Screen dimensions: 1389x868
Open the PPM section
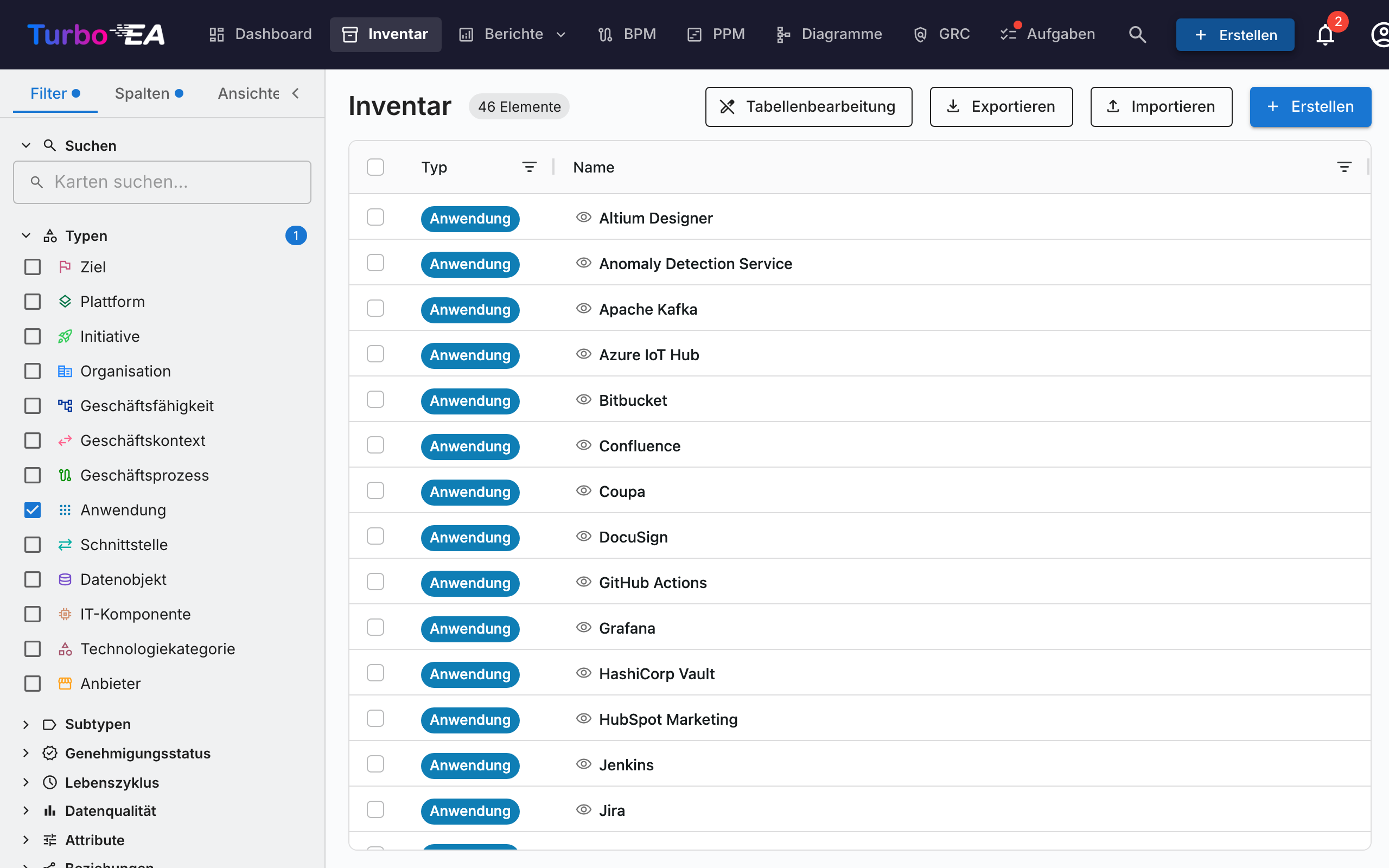click(x=716, y=34)
